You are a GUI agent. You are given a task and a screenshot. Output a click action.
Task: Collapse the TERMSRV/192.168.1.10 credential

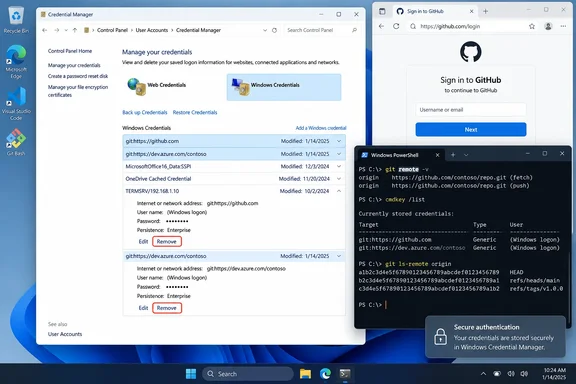(x=339, y=191)
